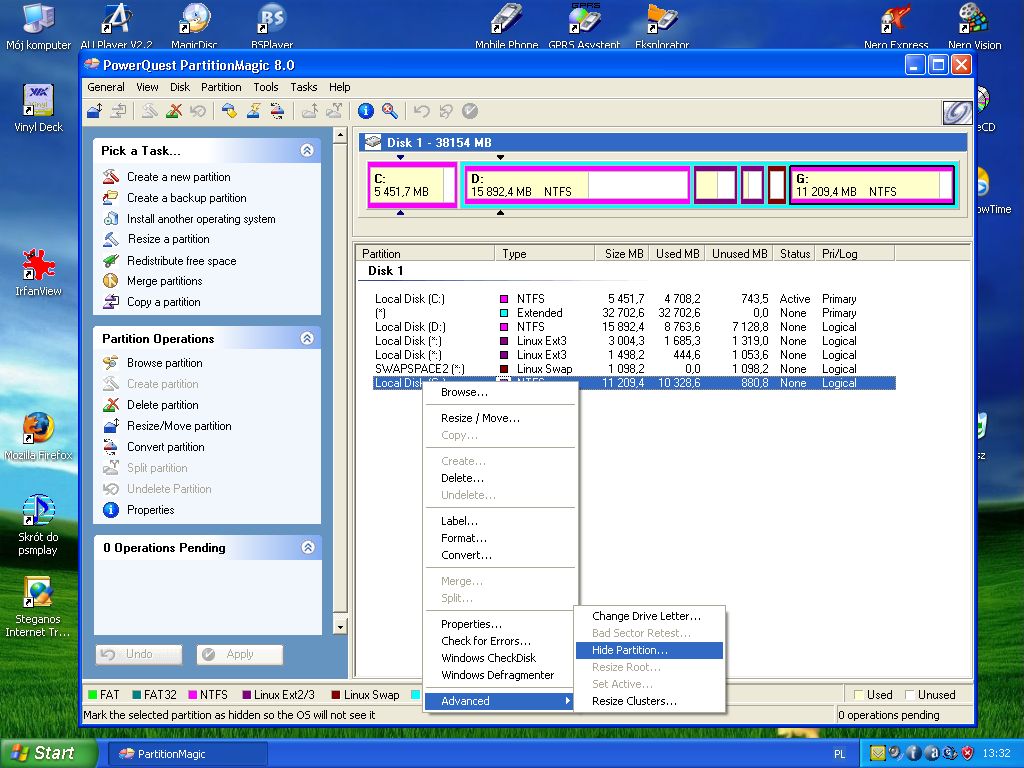Open Vinyl Deck desktop icon

coord(38,108)
